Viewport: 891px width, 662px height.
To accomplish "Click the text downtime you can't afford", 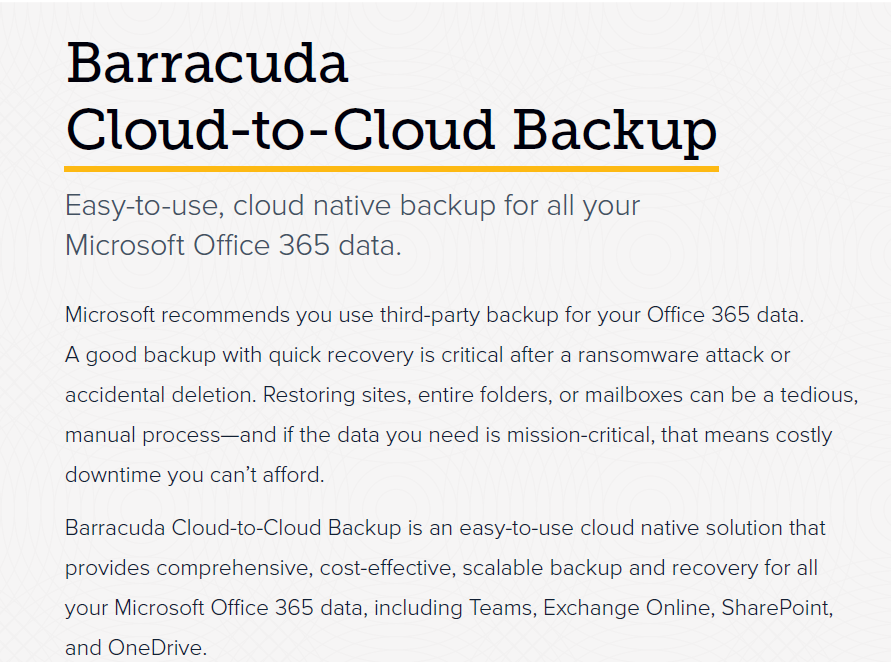I will [194, 475].
